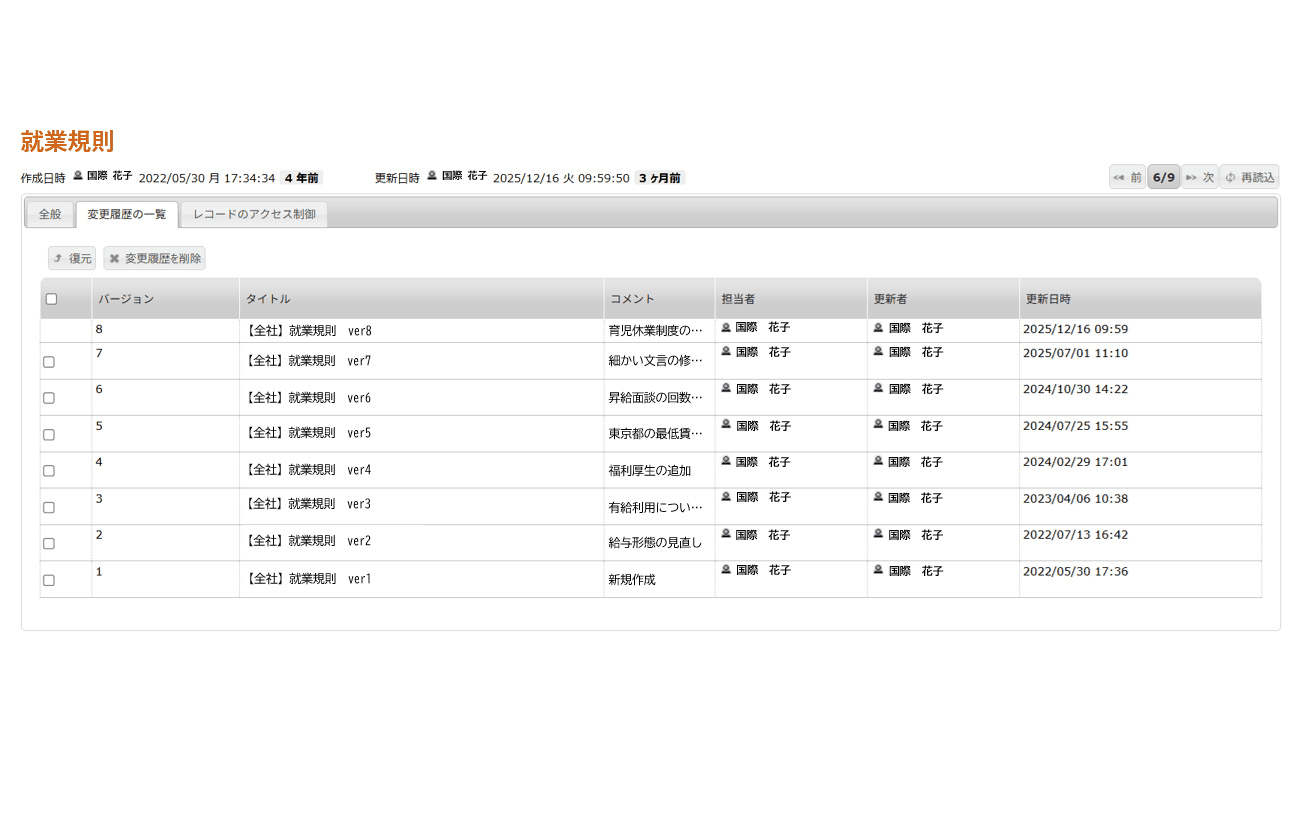1298x826 pixels.
Task: Click the reload icon on the 再読込 button
Action: pyautogui.click(x=1229, y=176)
